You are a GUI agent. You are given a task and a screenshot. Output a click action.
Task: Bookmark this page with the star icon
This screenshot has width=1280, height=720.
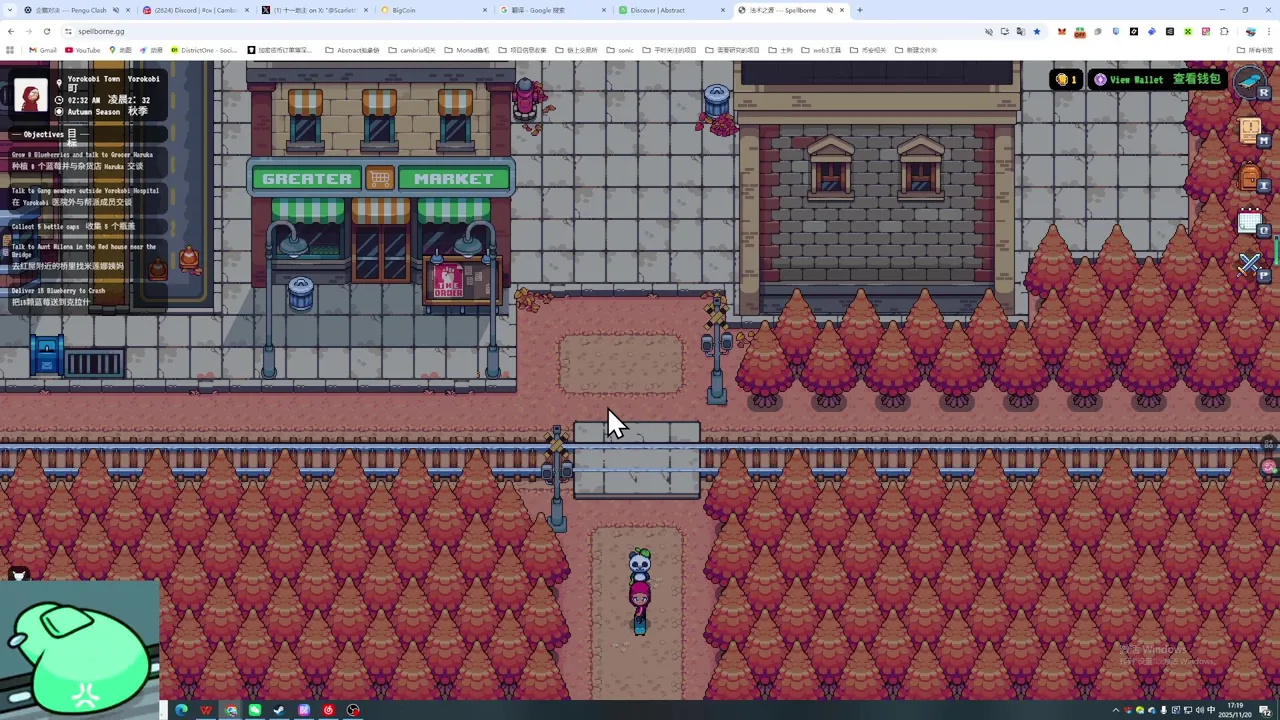pos(1036,31)
